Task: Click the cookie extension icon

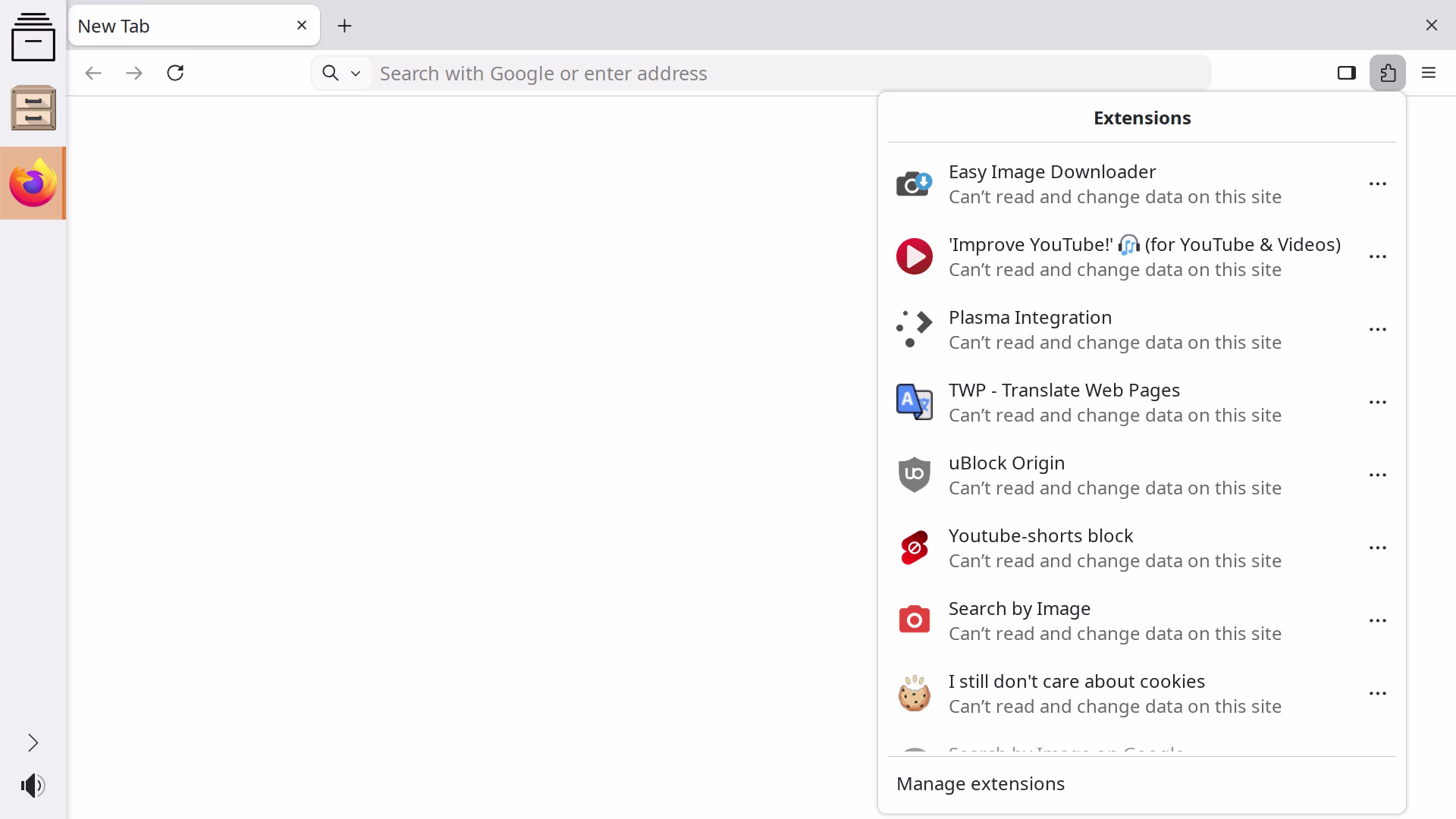Action: pyautogui.click(x=914, y=693)
